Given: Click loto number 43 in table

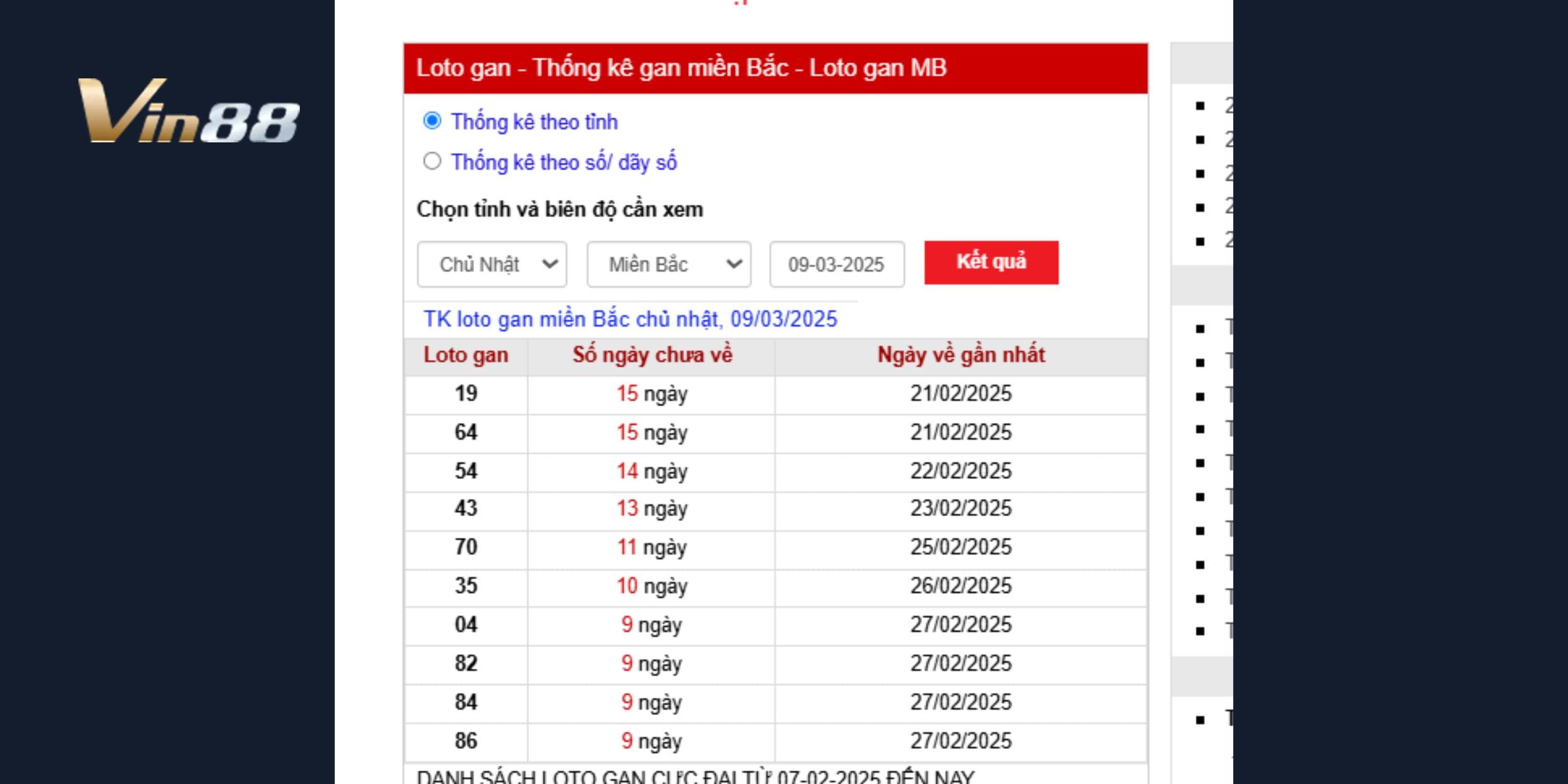Looking at the screenshot, I should click(466, 508).
